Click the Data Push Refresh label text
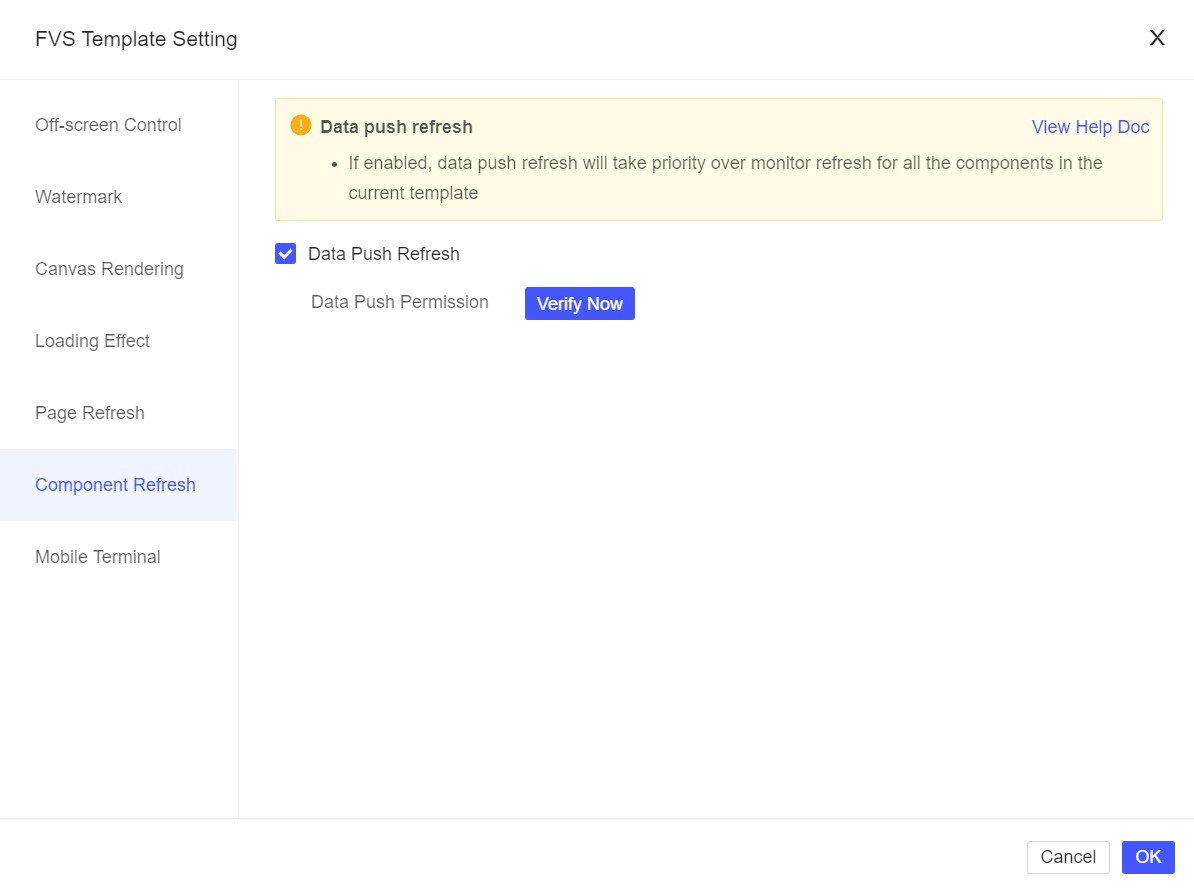1194x893 pixels. coord(384,253)
